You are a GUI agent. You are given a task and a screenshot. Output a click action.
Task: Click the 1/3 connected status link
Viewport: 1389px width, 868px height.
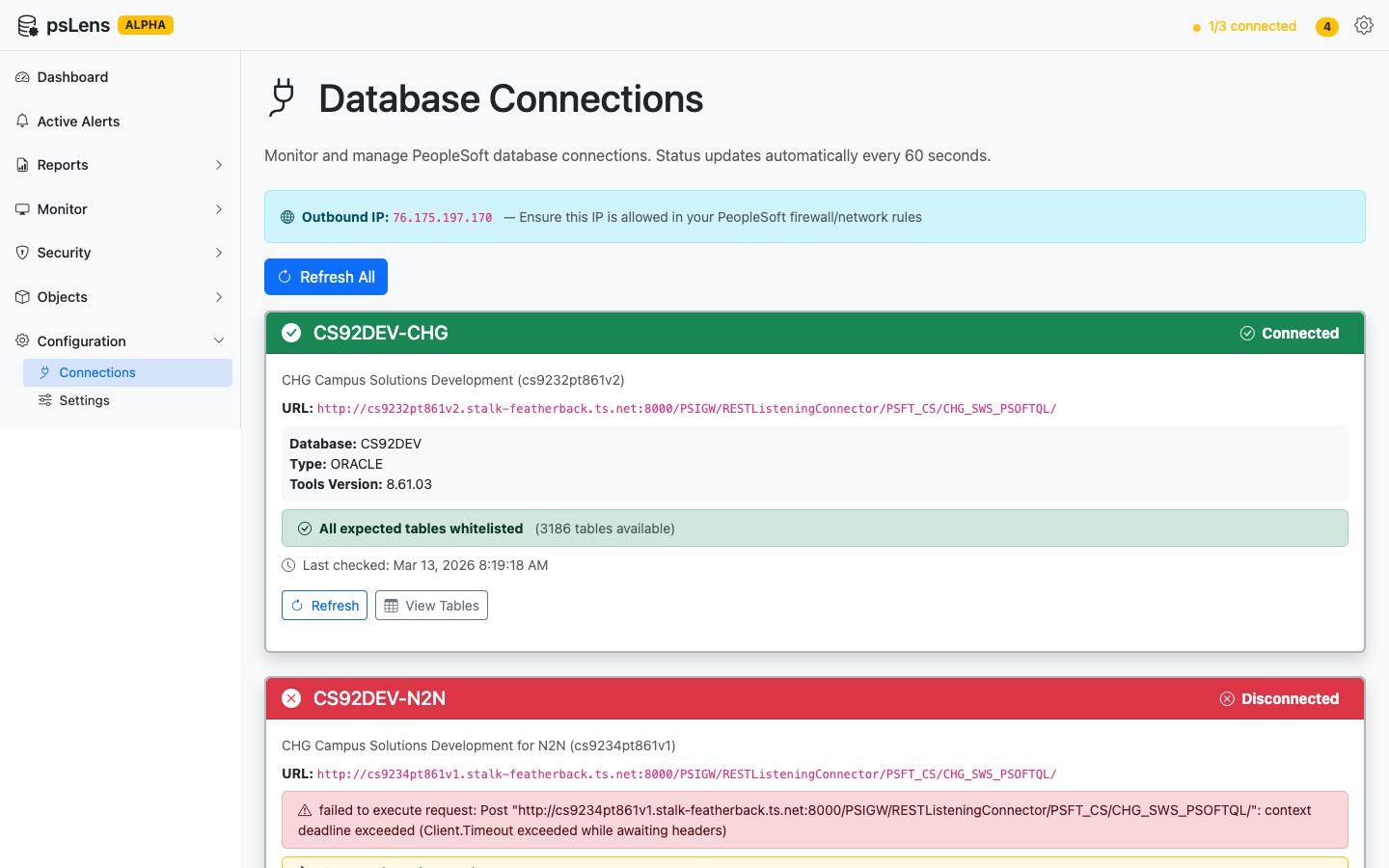(1252, 26)
